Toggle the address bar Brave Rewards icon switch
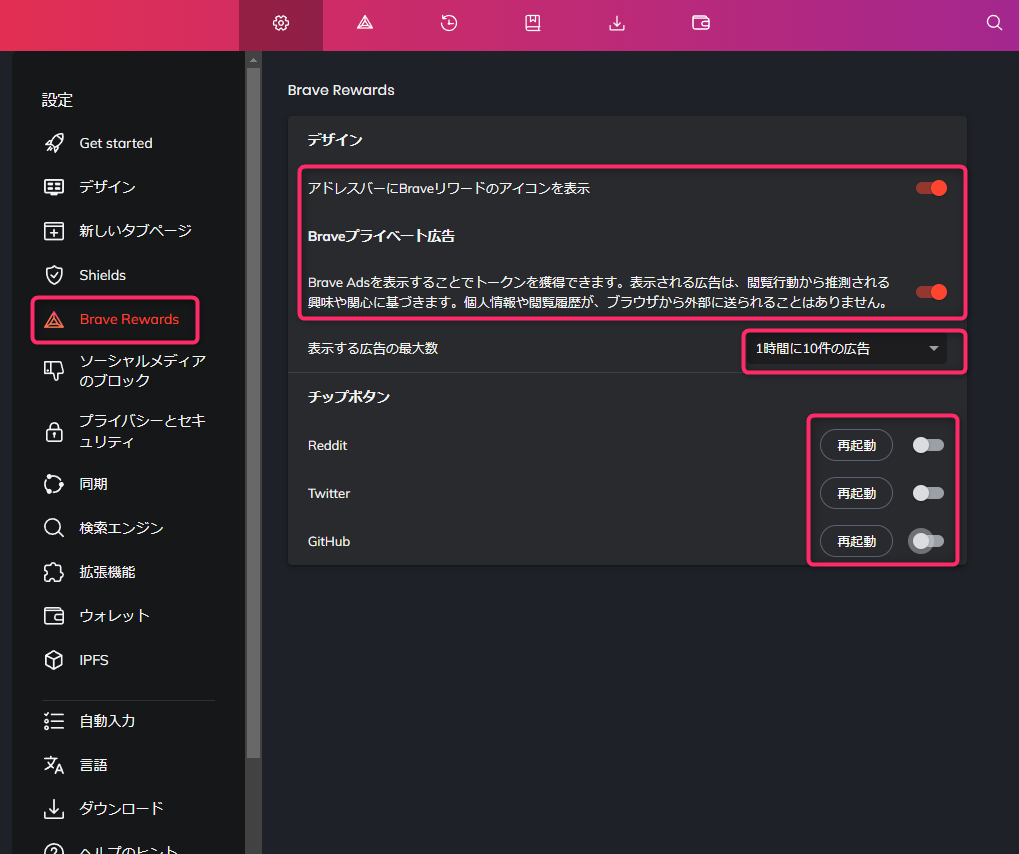The height and width of the screenshot is (854, 1019). click(x=931, y=188)
